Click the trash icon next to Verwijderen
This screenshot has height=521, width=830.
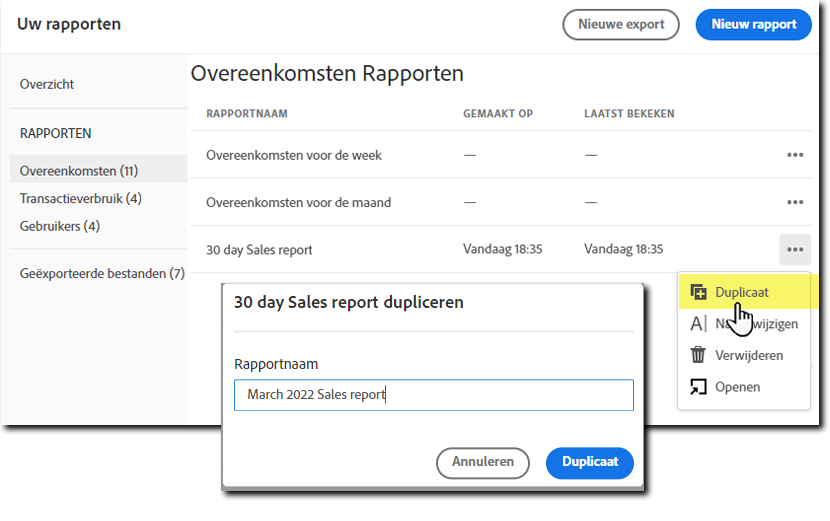tap(698, 355)
